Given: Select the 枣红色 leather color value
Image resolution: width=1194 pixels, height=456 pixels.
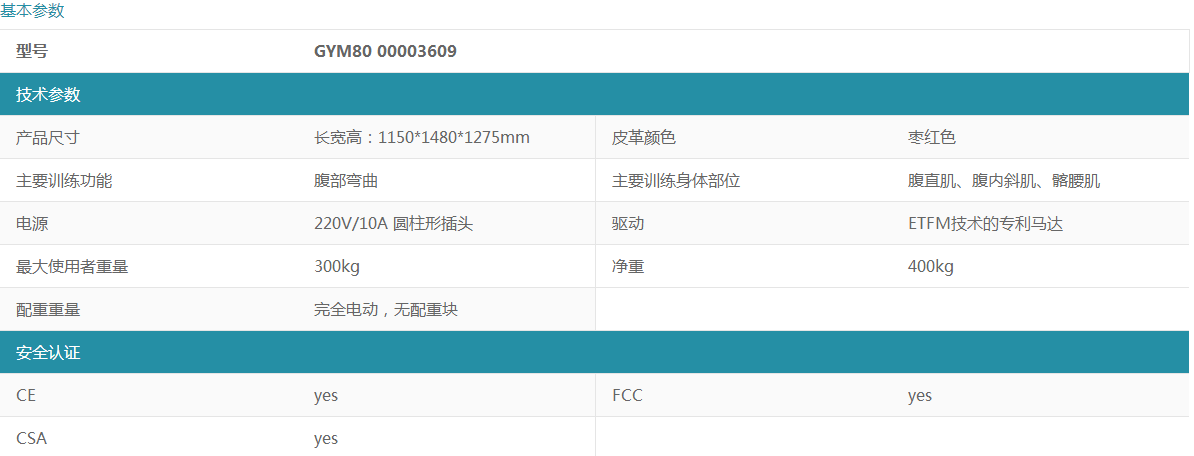Looking at the screenshot, I should point(932,138).
